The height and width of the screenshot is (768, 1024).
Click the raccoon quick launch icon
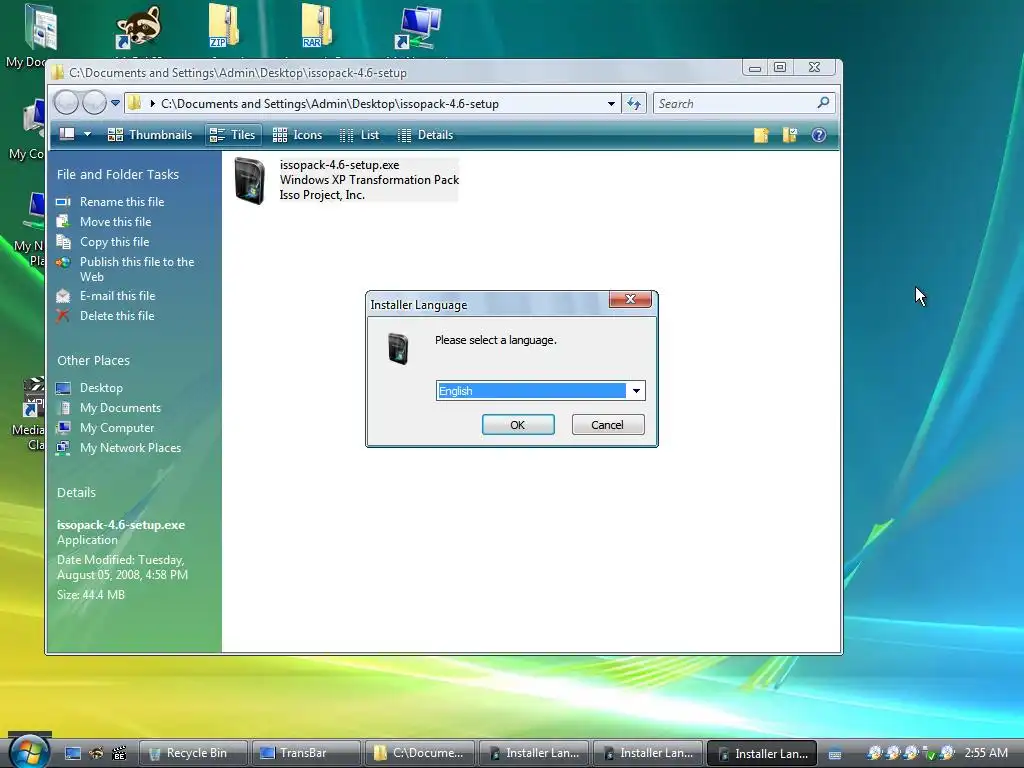tap(96, 754)
